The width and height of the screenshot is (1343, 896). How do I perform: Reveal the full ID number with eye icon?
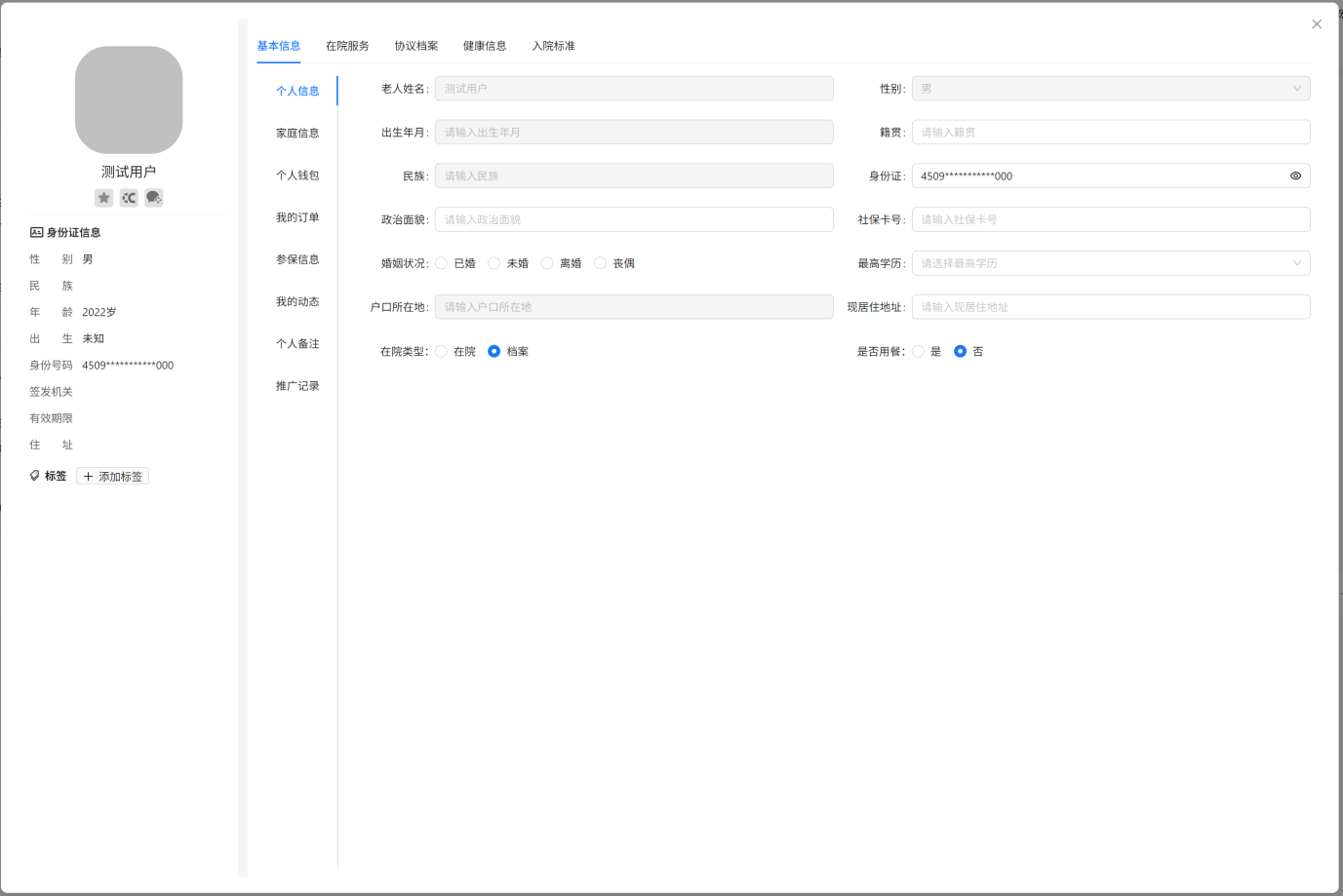coord(1295,176)
